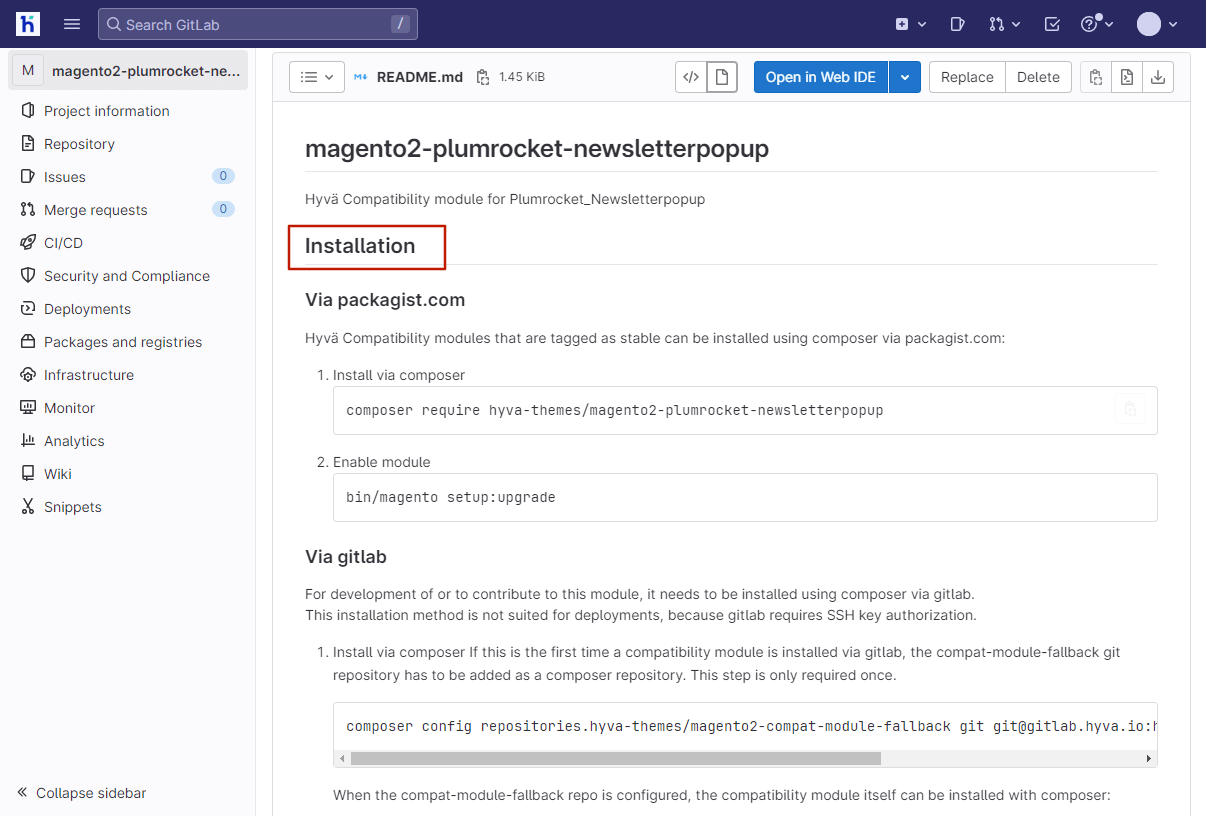Click the Hyvä GitLab logo
1206x816 pixels.
point(28,24)
